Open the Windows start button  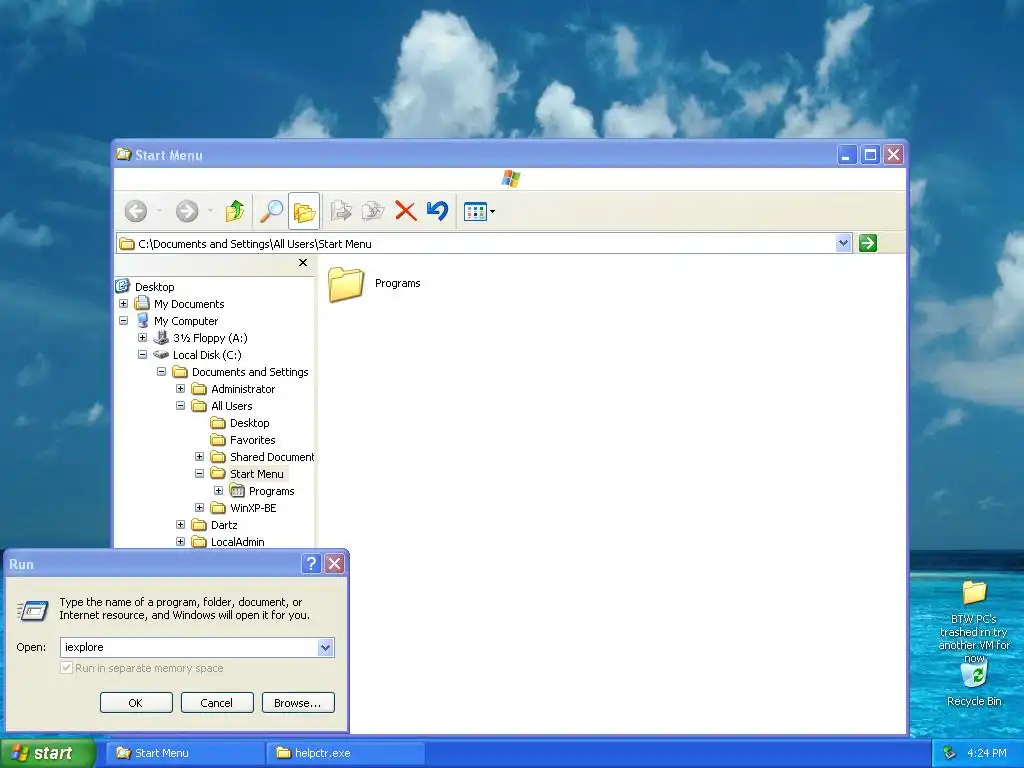click(48, 753)
